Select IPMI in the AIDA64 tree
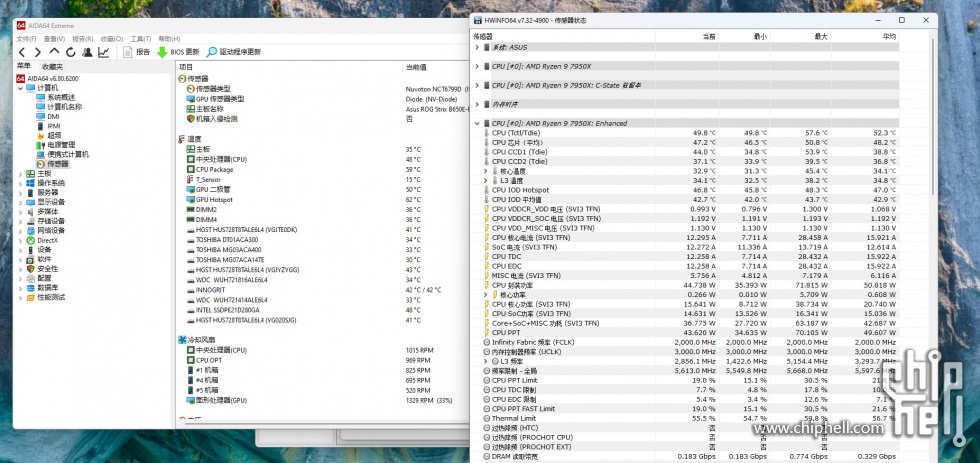 49,126
